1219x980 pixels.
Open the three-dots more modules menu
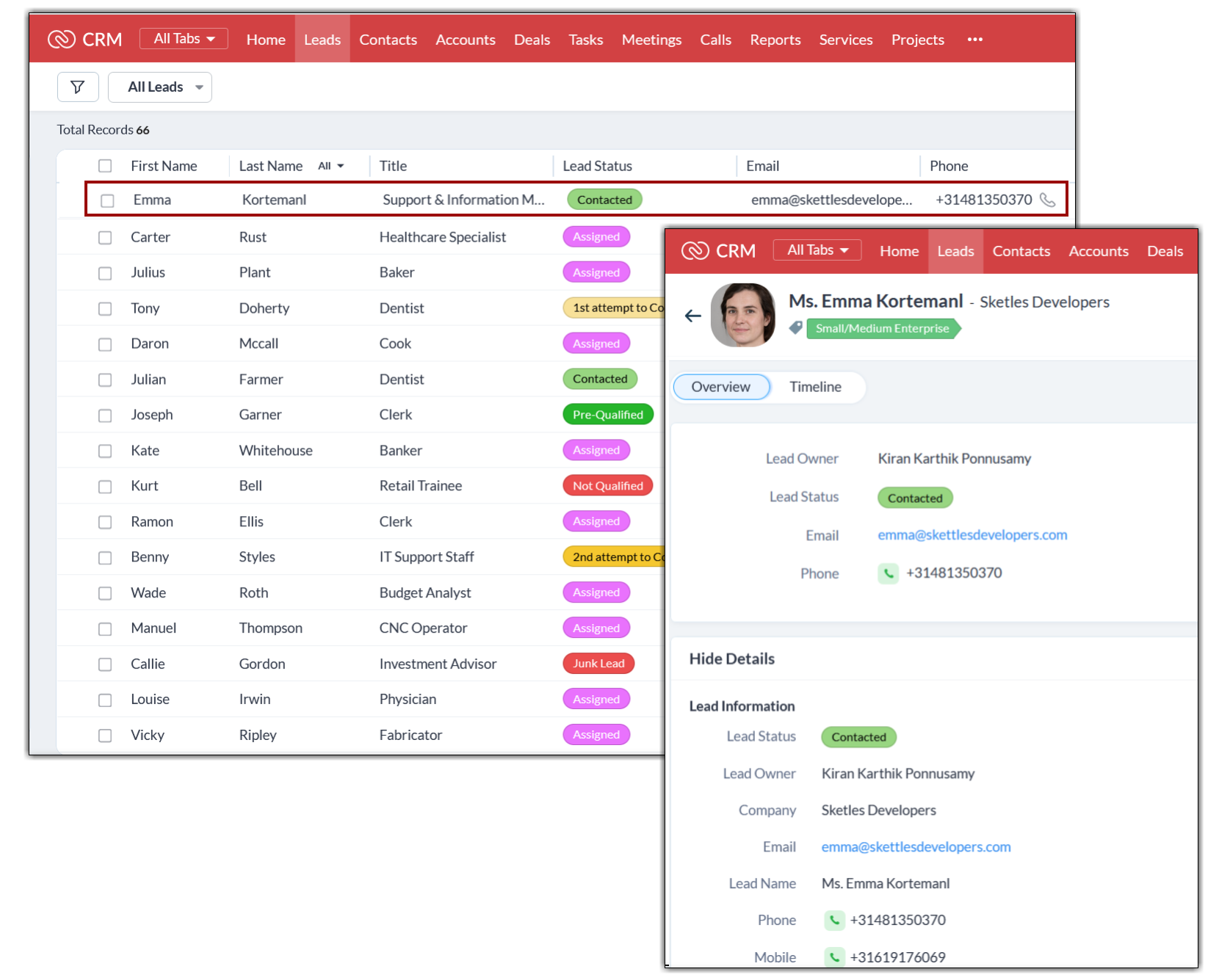(974, 40)
